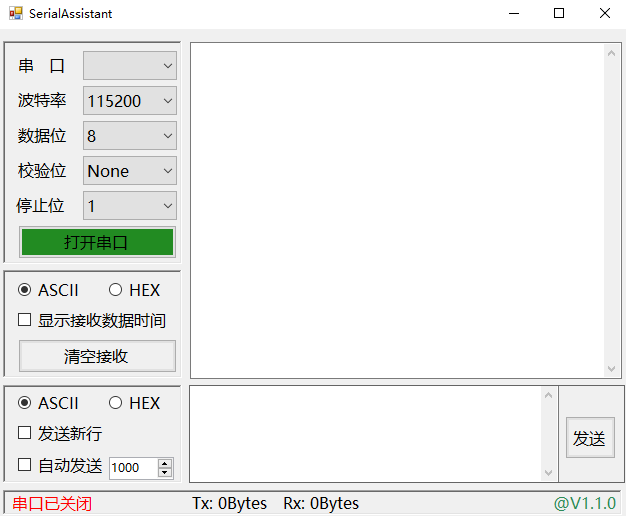Open the 串口 port dropdown
This screenshot has width=626, height=516.
tap(130, 65)
